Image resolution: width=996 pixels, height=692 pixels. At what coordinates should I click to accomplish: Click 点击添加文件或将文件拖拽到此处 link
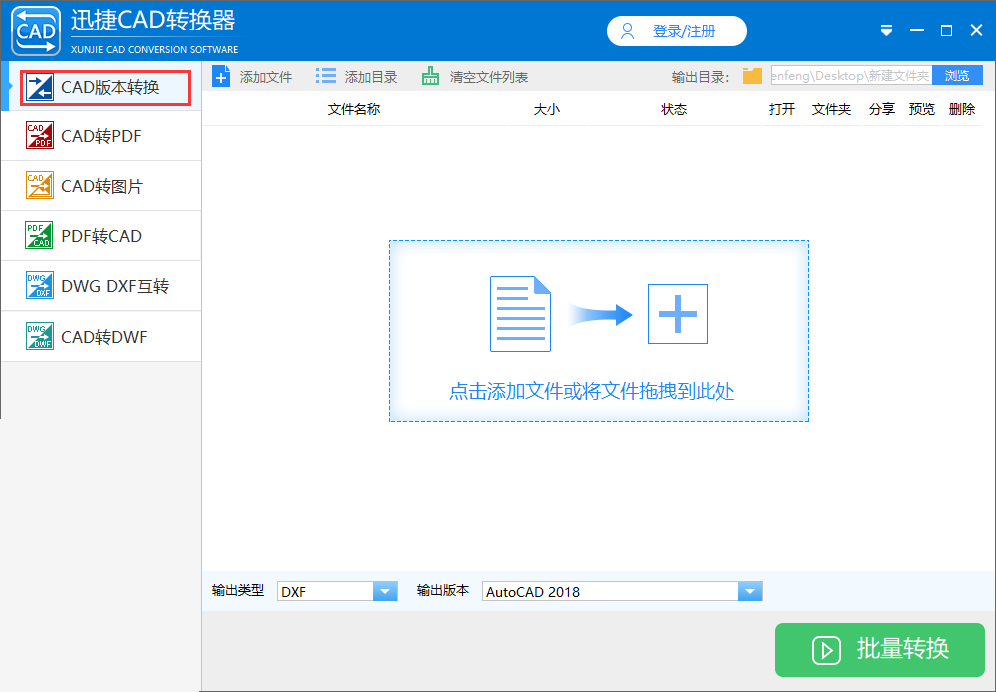591,391
